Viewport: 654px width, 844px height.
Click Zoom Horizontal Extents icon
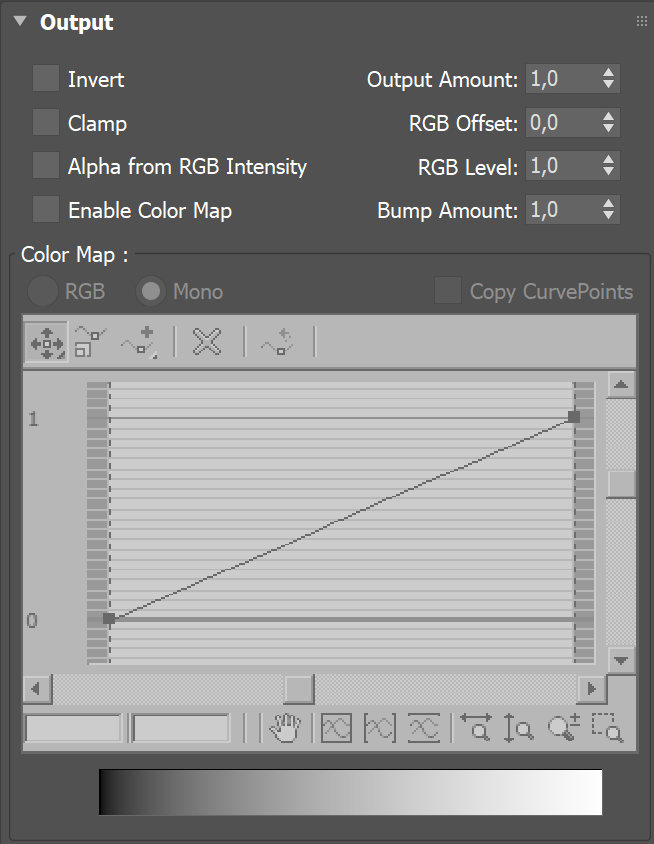coord(380,728)
